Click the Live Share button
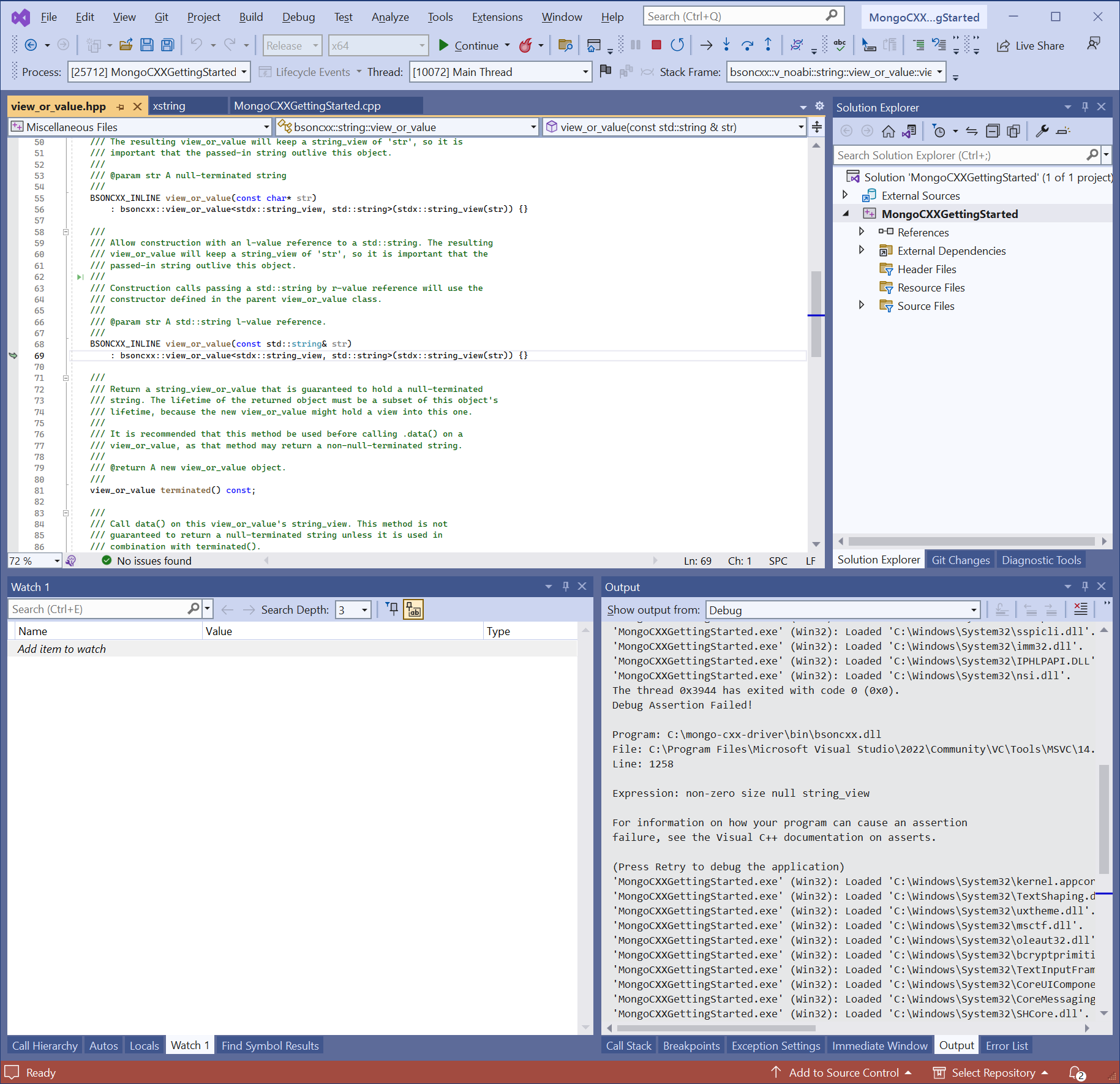Screen dimensions: 1120x1084 [1031, 45]
